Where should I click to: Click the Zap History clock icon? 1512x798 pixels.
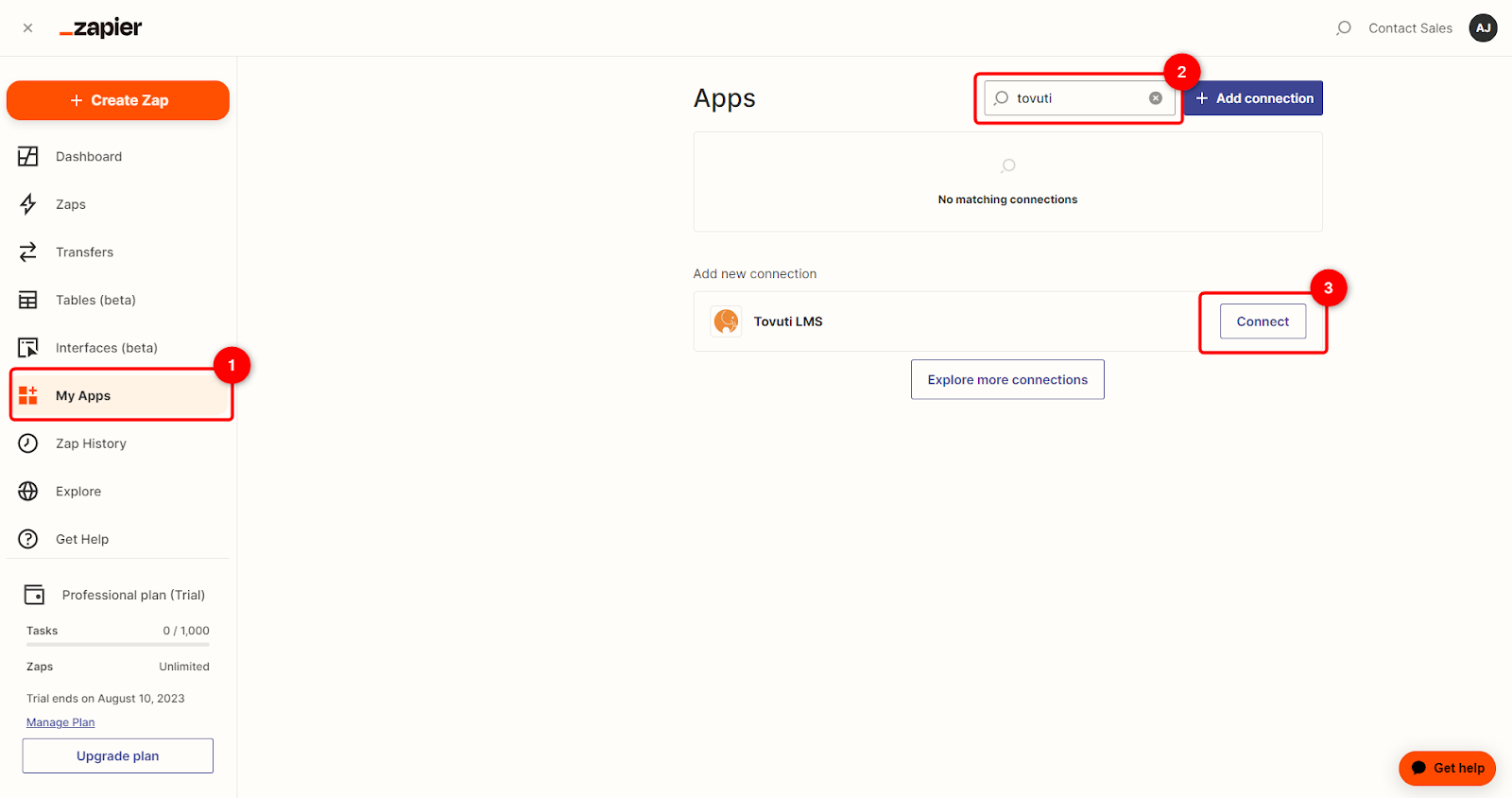pos(28,443)
